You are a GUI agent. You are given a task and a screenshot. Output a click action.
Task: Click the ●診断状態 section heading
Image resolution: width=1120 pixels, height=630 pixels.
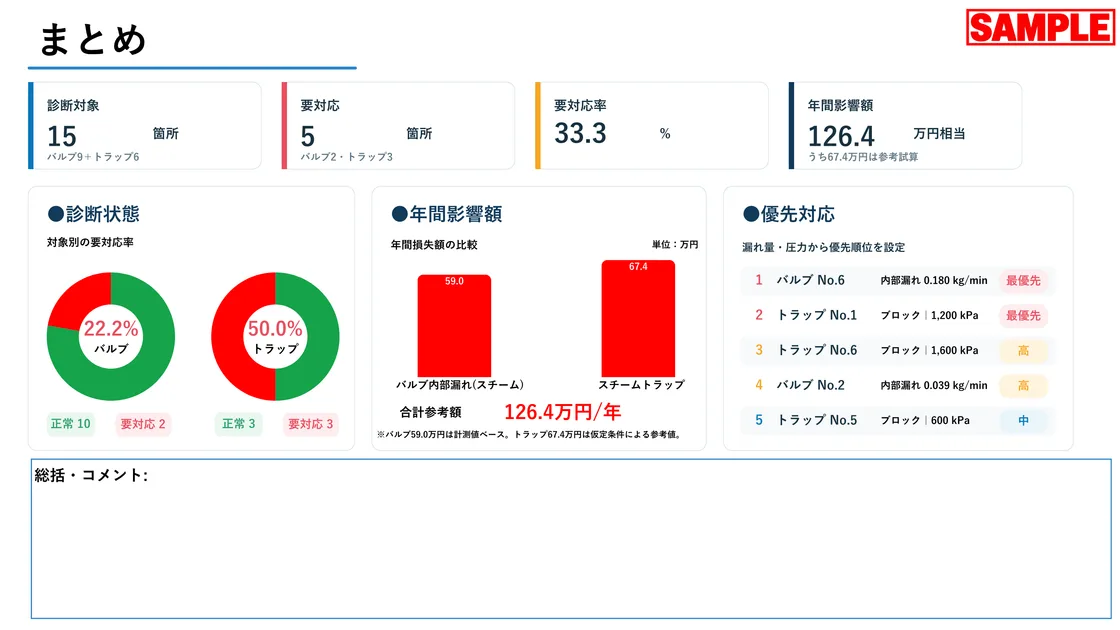94,214
